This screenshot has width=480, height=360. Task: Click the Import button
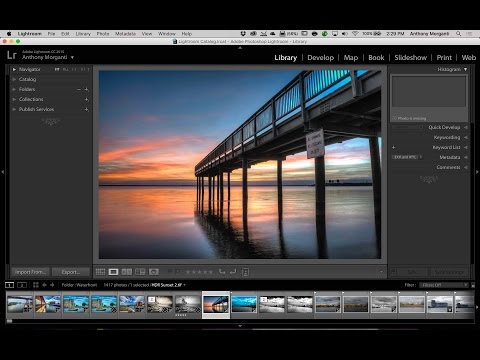30,272
